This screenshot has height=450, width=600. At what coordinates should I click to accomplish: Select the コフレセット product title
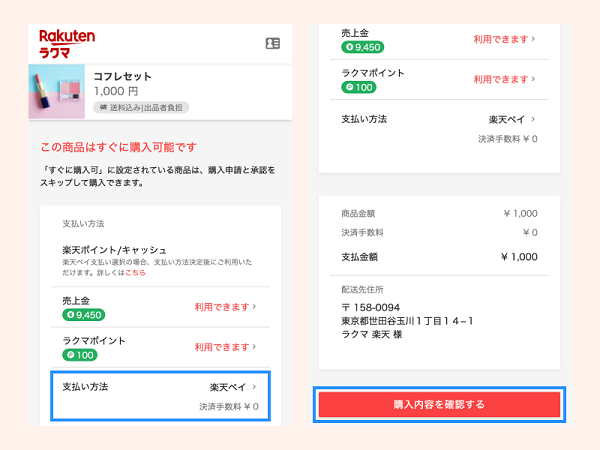point(122,77)
